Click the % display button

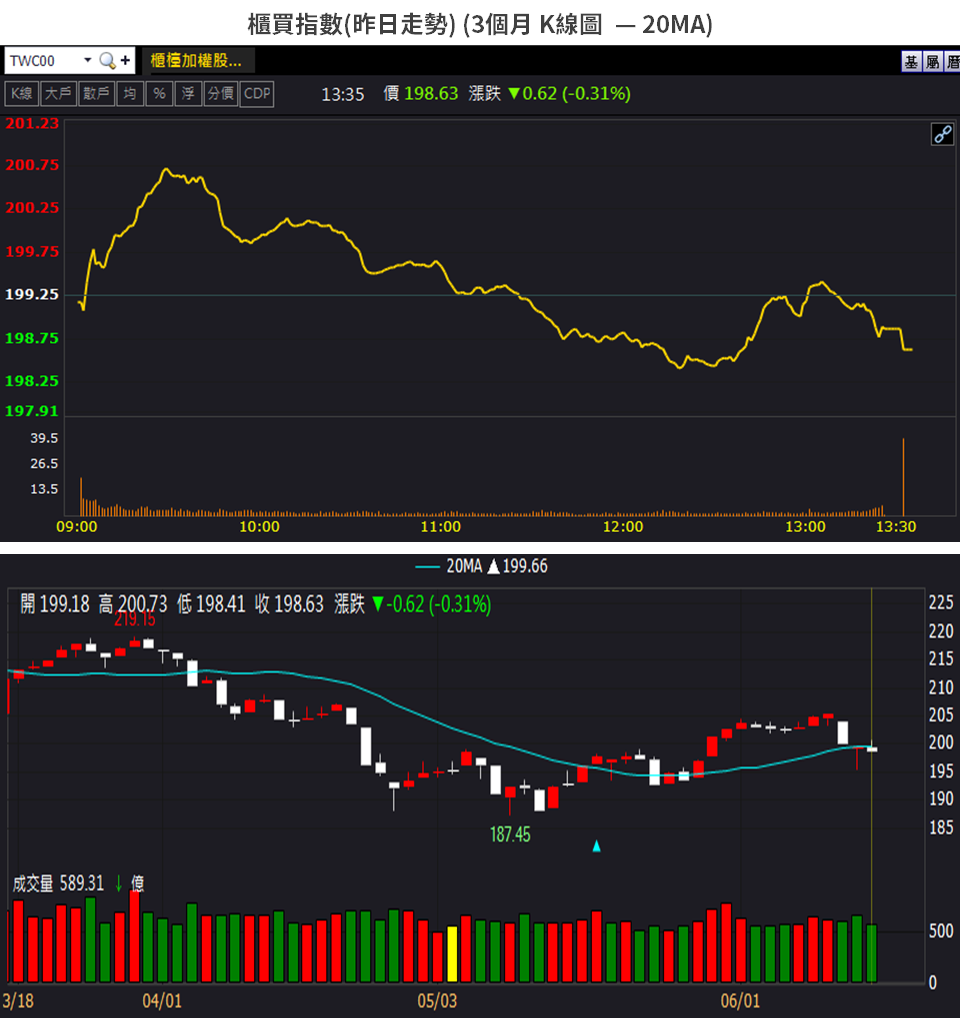tap(158, 94)
